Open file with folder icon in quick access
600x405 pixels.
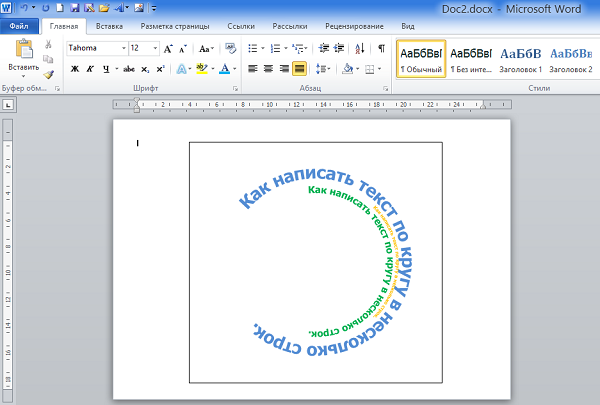click(104, 8)
